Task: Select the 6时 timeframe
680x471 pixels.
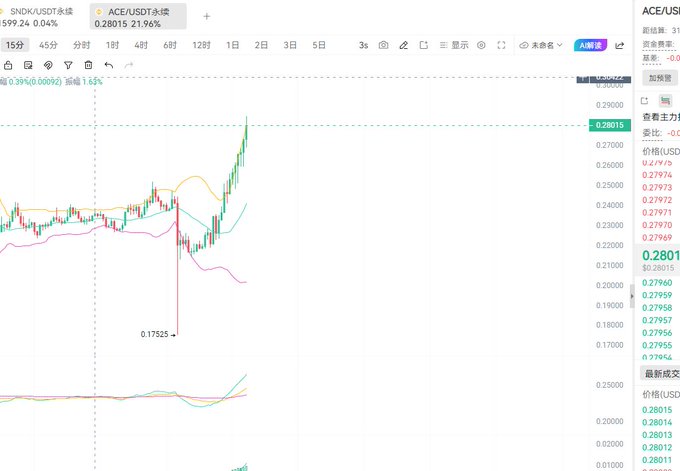Action: point(170,45)
